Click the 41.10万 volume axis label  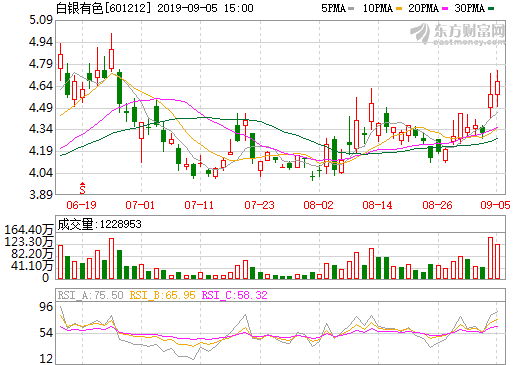pos(32,266)
